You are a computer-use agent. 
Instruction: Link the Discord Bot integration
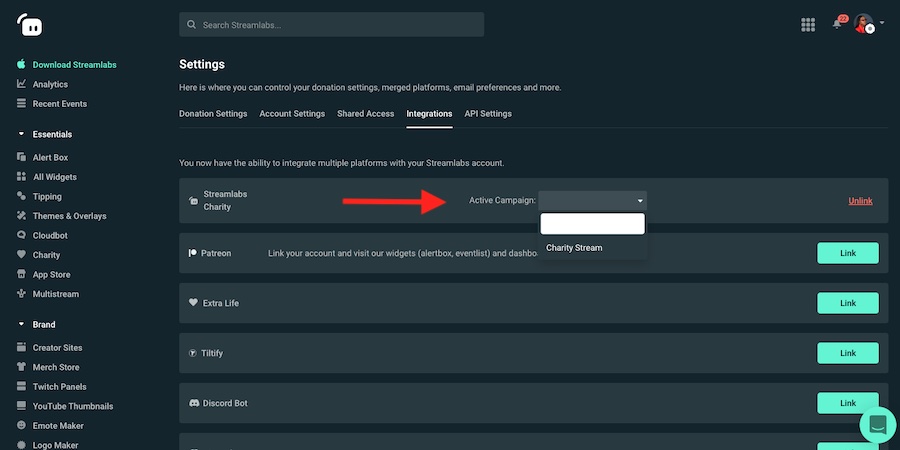pos(848,403)
